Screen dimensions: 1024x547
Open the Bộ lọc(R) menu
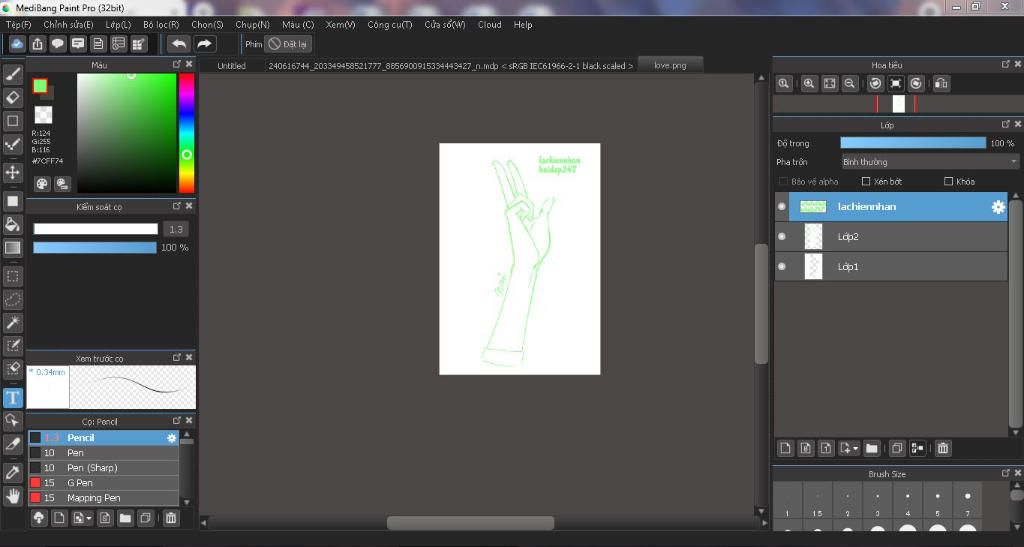pos(161,25)
